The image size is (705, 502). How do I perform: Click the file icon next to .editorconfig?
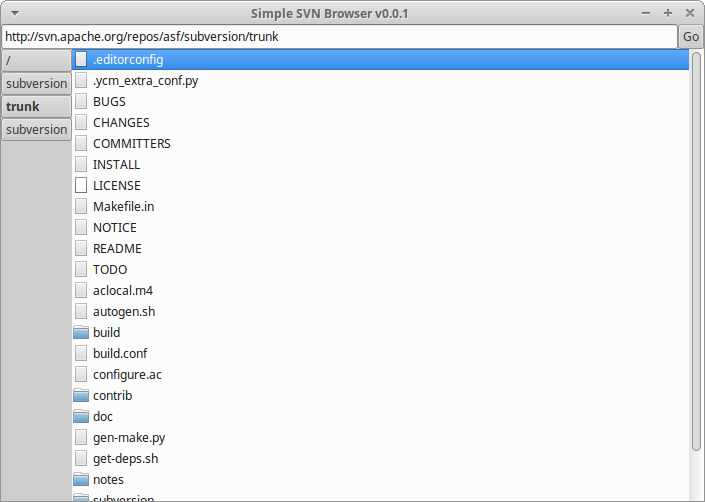81,59
